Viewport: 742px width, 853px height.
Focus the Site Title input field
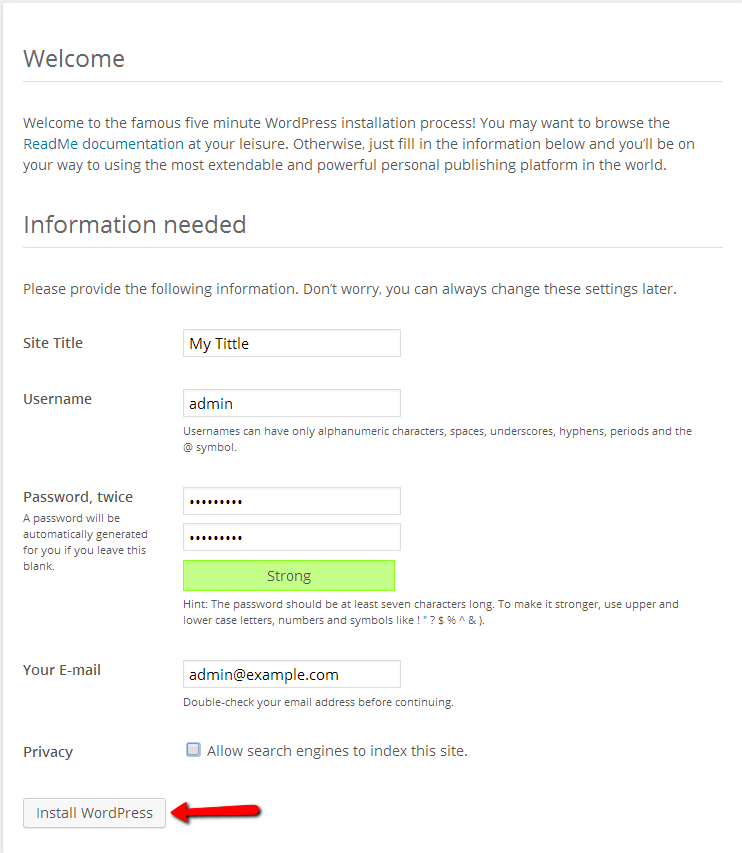(292, 343)
